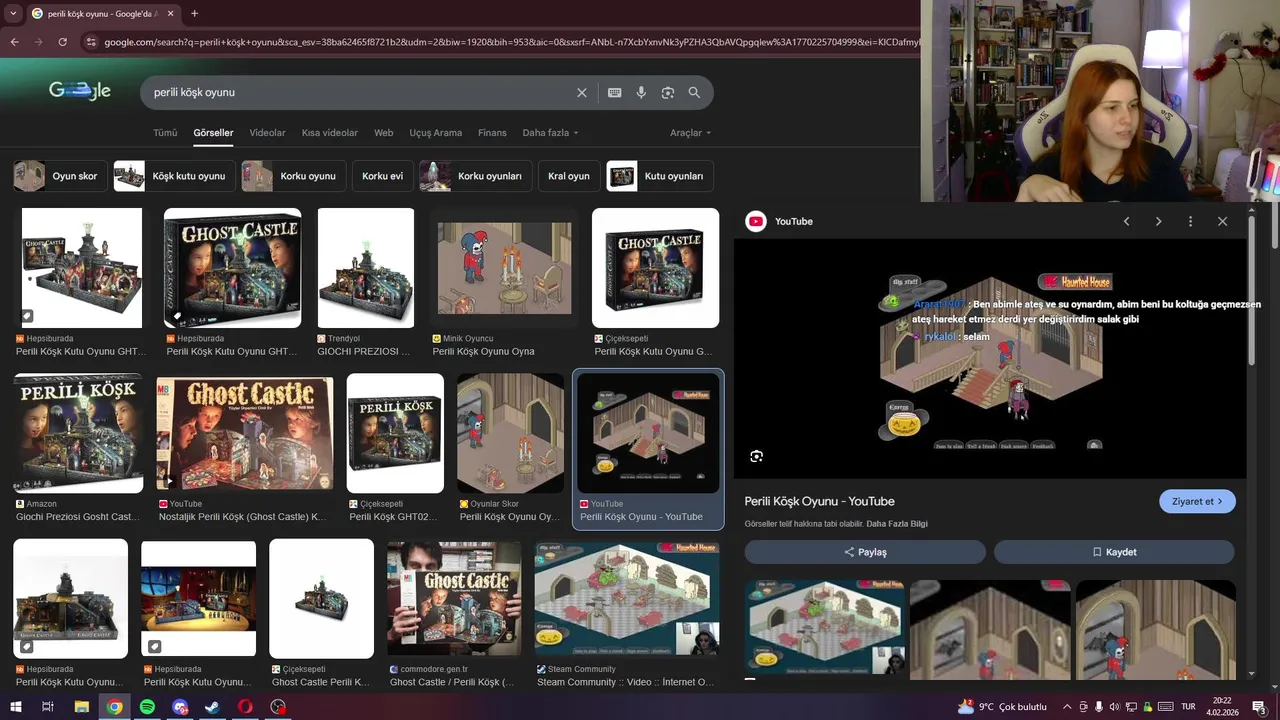Show previous image in preview panel
The height and width of the screenshot is (720, 1280).
1126,221
